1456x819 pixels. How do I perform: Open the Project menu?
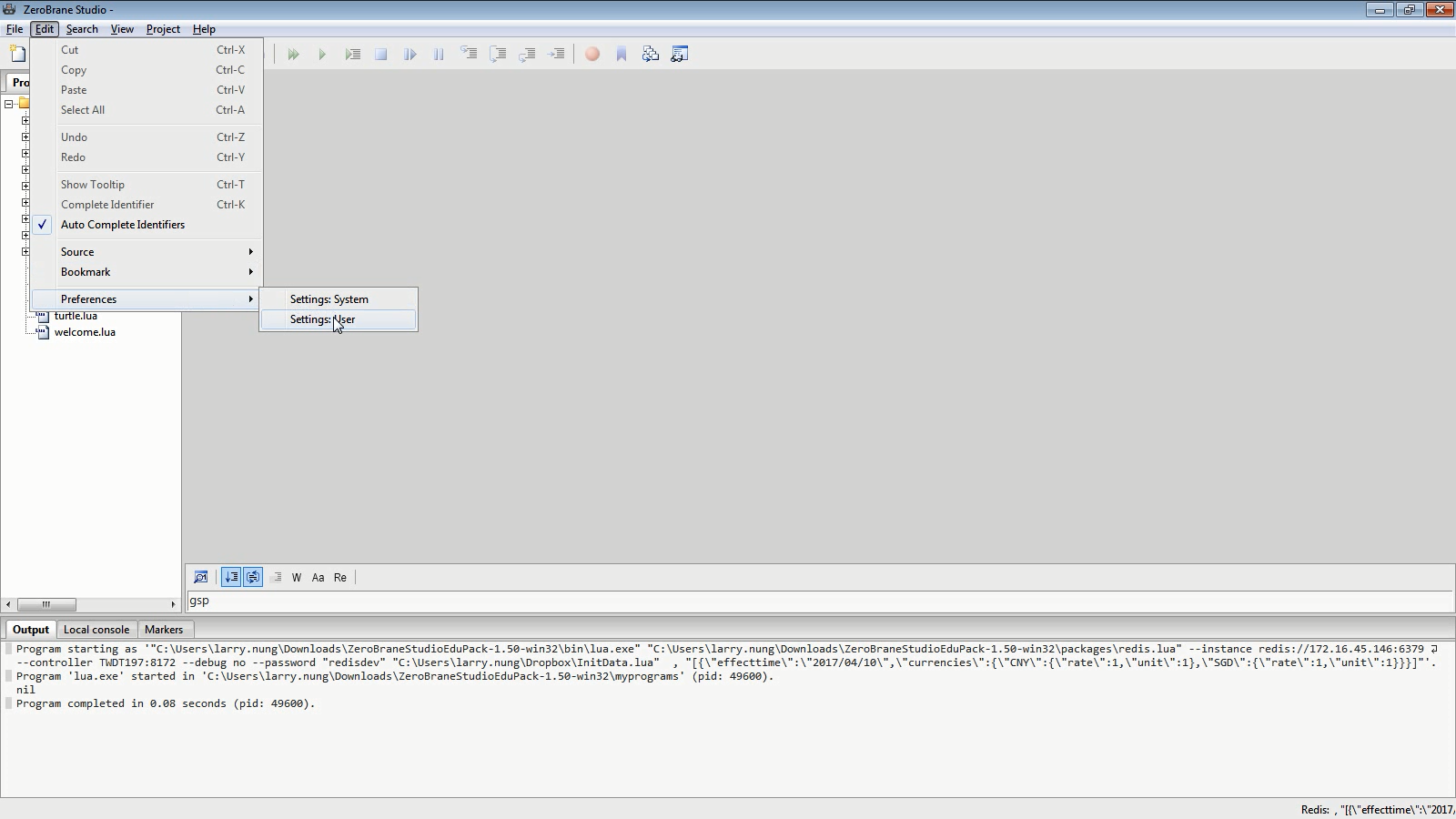pyautogui.click(x=163, y=29)
